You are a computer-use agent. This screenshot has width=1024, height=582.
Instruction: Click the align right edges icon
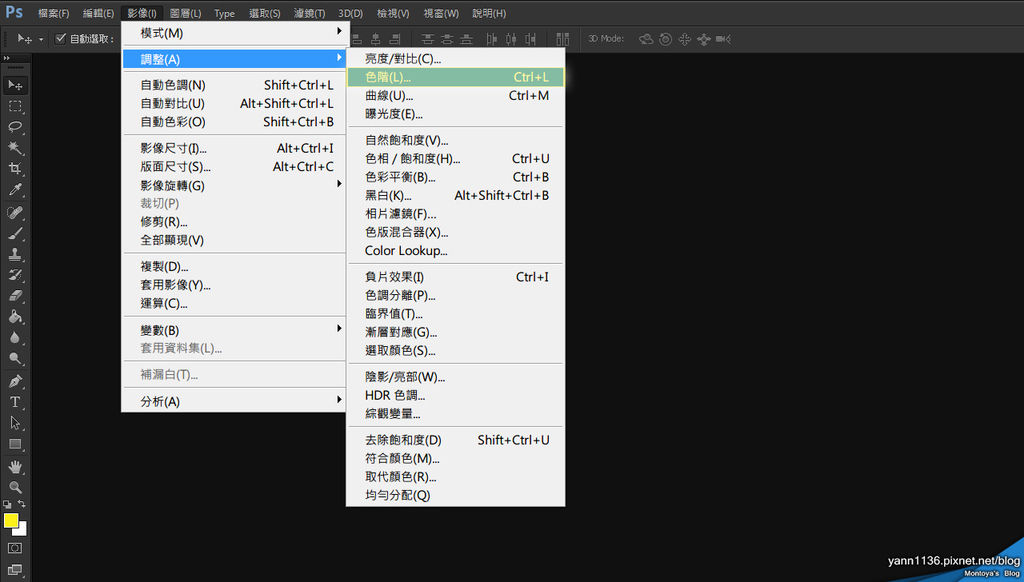[x=395, y=39]
